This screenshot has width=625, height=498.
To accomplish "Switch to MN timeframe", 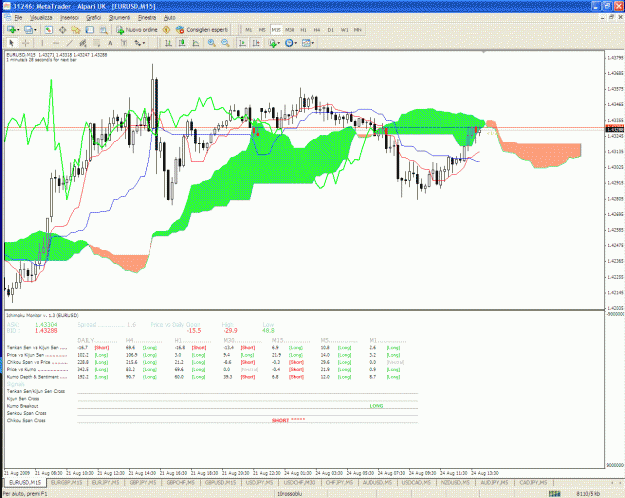I will 358,30.
